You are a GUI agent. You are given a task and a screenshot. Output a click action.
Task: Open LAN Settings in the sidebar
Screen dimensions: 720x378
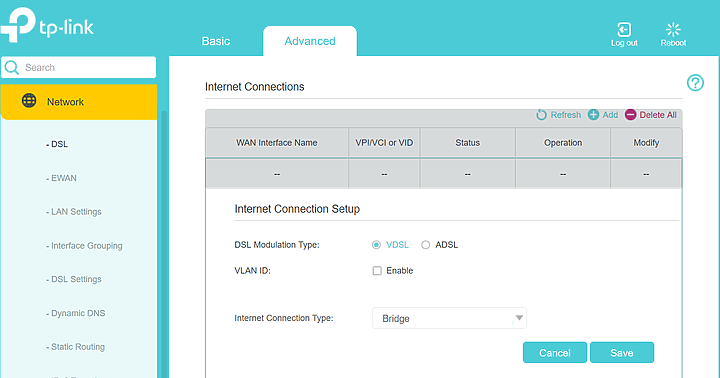[x=73, y=212]
